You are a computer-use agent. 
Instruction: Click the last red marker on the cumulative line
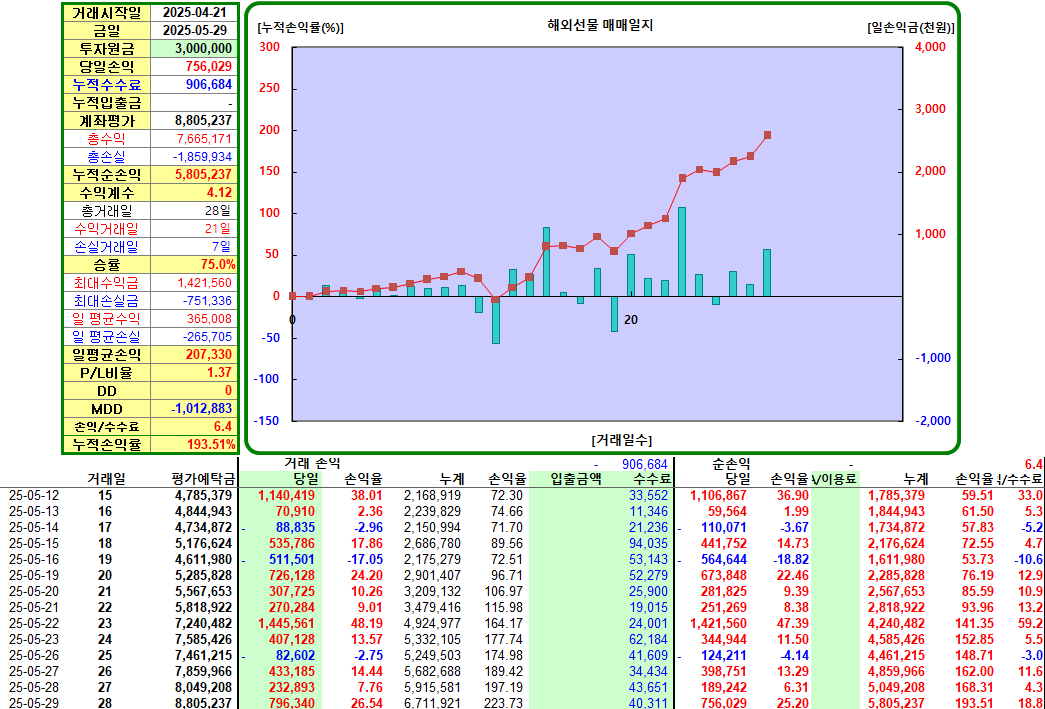coord(767,135)
